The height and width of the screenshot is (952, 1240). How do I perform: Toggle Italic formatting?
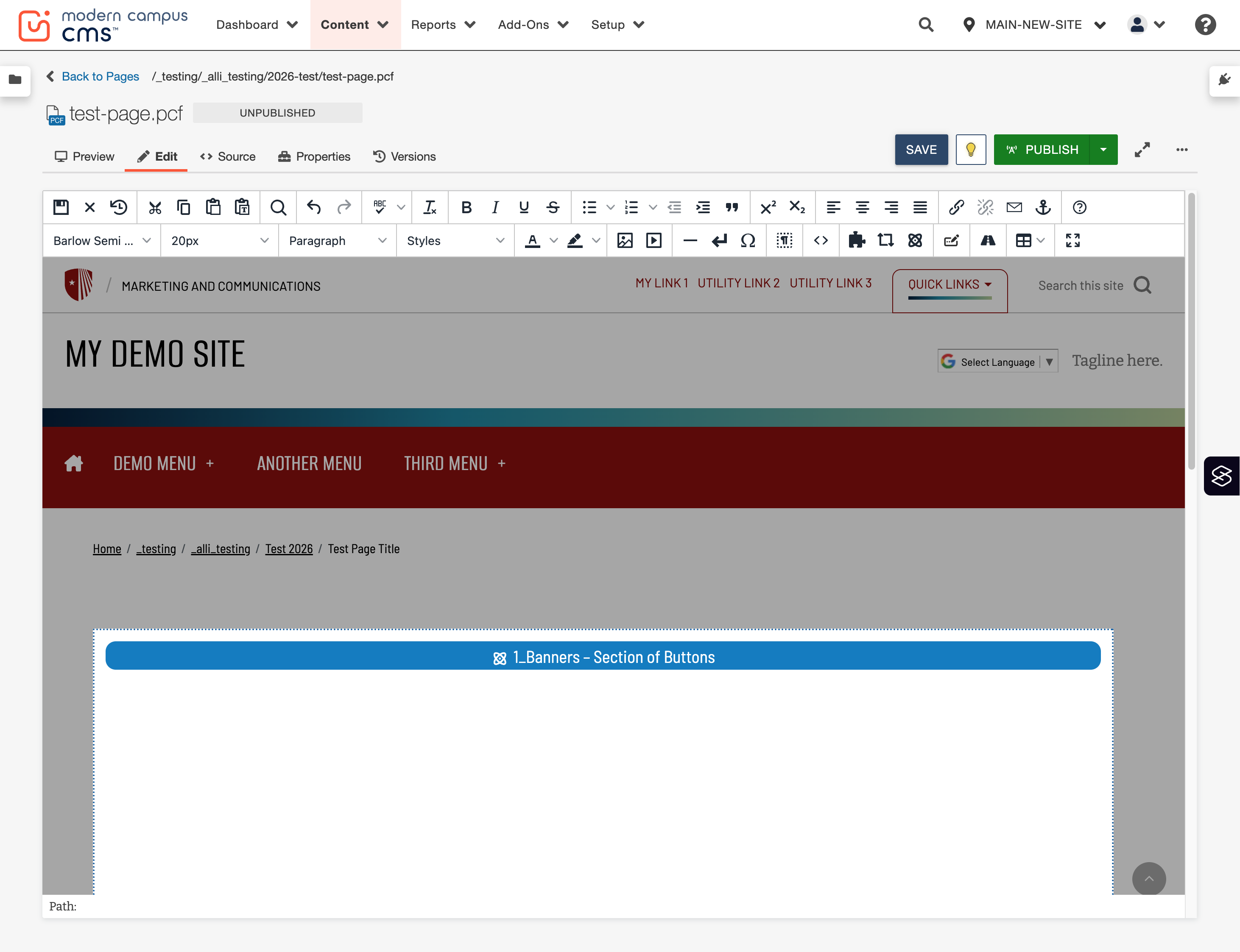point(495,207)
